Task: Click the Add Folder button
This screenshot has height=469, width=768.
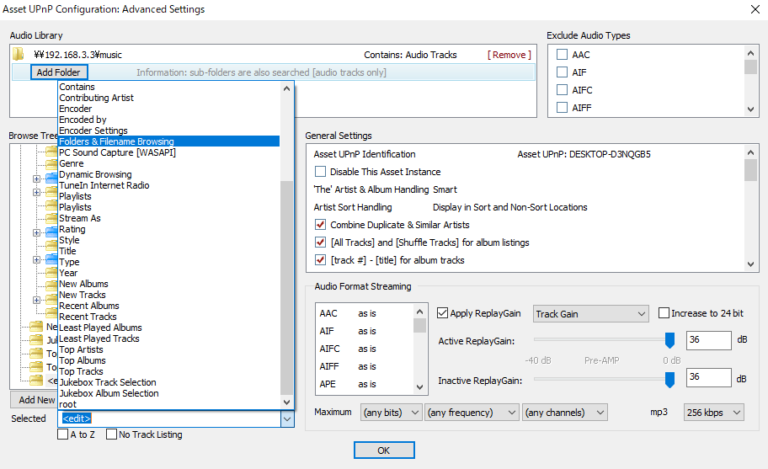Action: (x=59, y=72)
